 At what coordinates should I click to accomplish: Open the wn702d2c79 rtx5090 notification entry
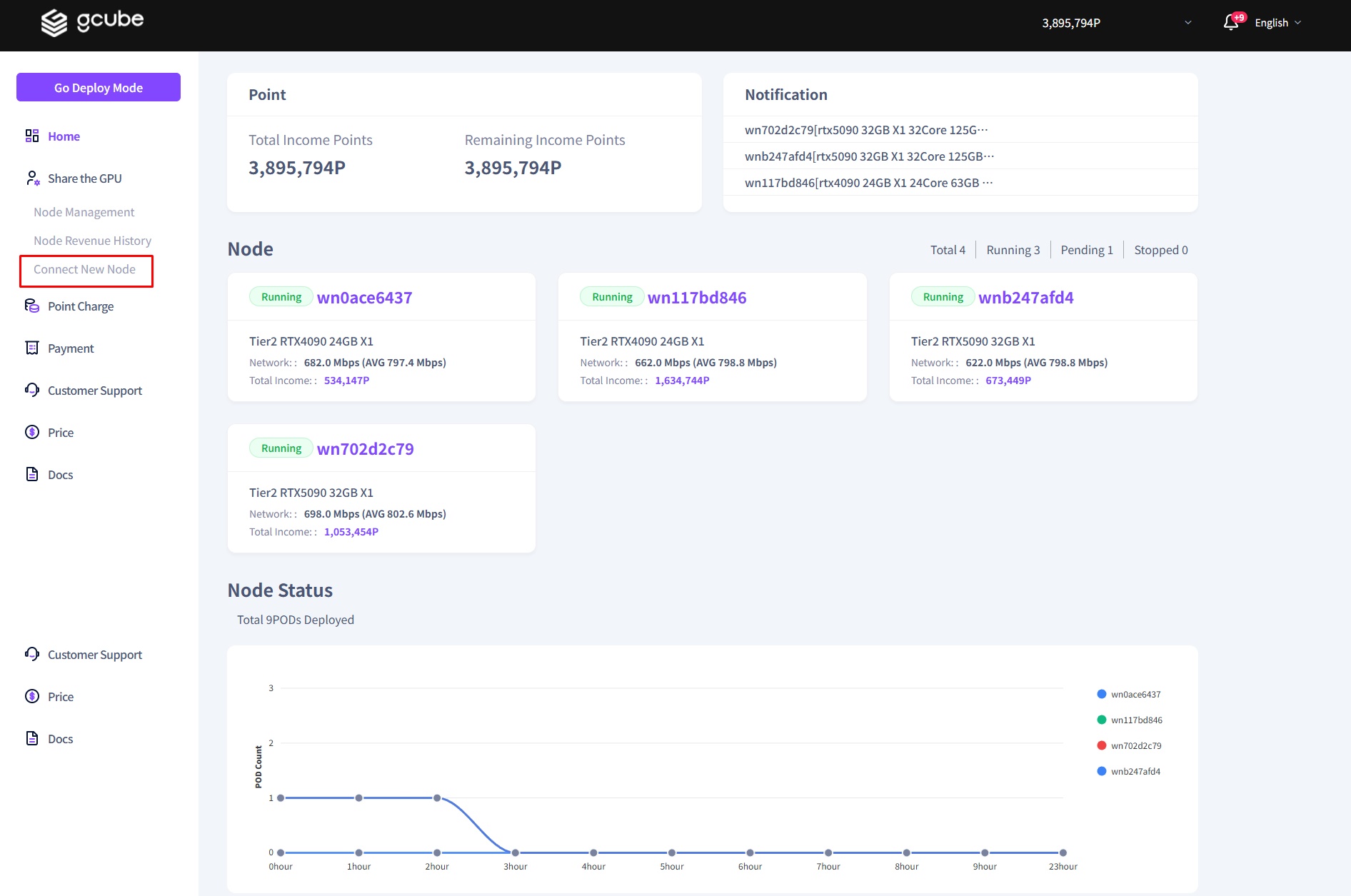pyautogui.click(x=865, y=130)
